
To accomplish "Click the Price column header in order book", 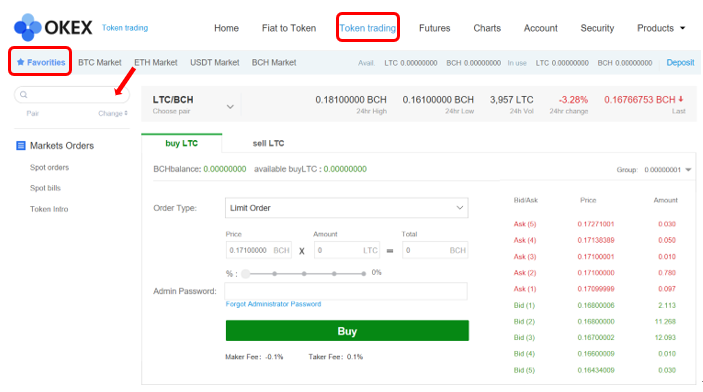I will (588, 200).
